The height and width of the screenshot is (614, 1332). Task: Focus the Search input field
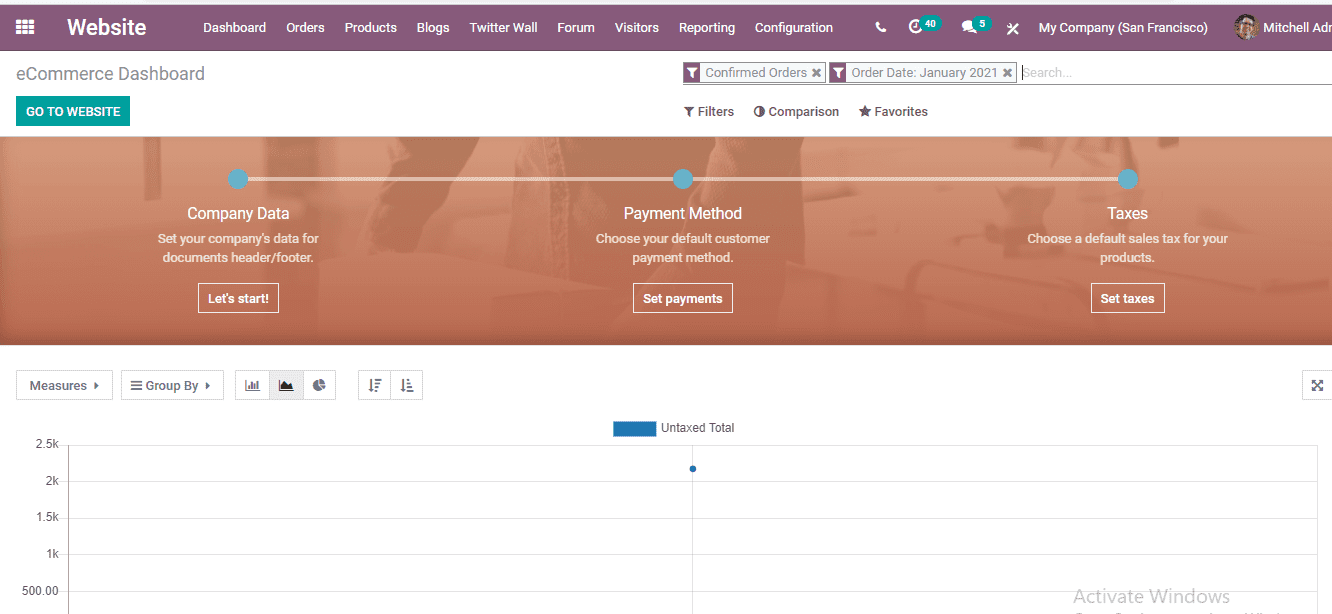pyautogui.click(x=1176, y=73)
